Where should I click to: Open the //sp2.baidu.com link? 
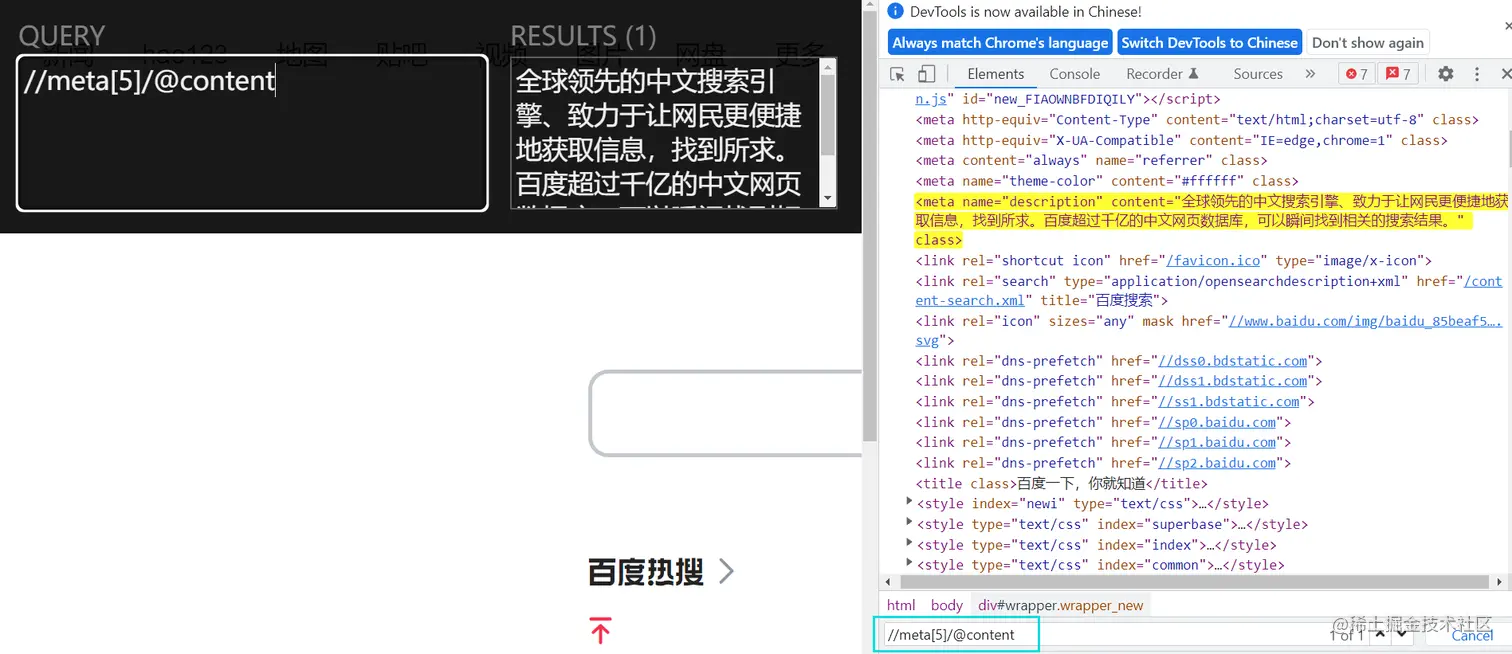pos(1216,463)
